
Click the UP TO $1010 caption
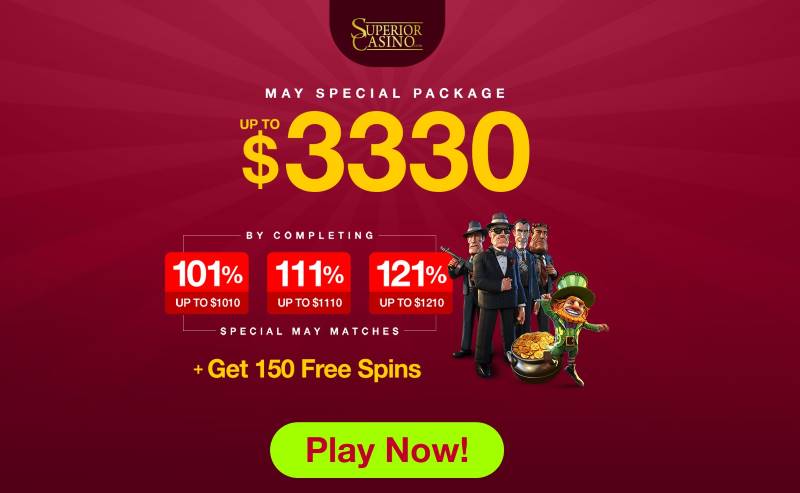click(x=207, y=303)
